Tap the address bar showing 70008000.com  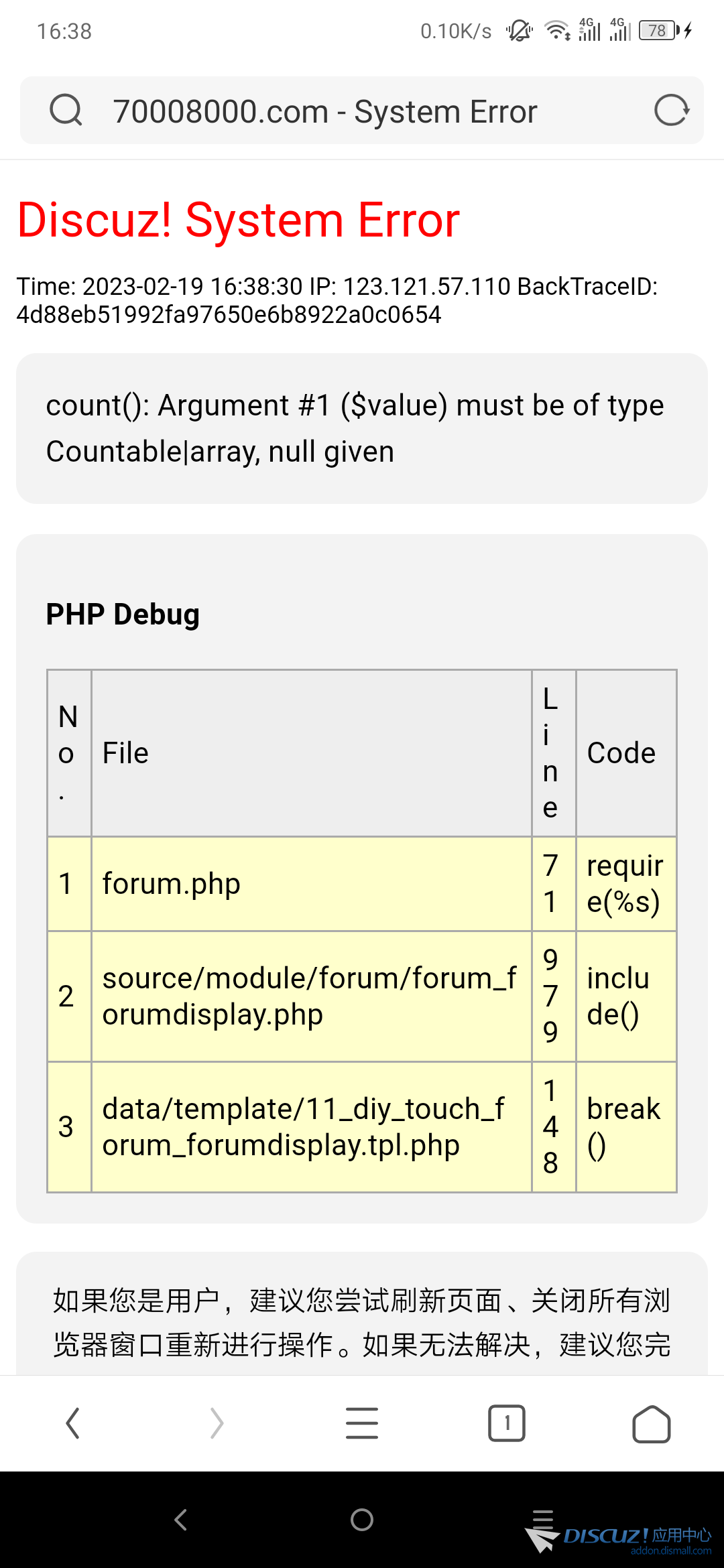[x=324, y=111]
